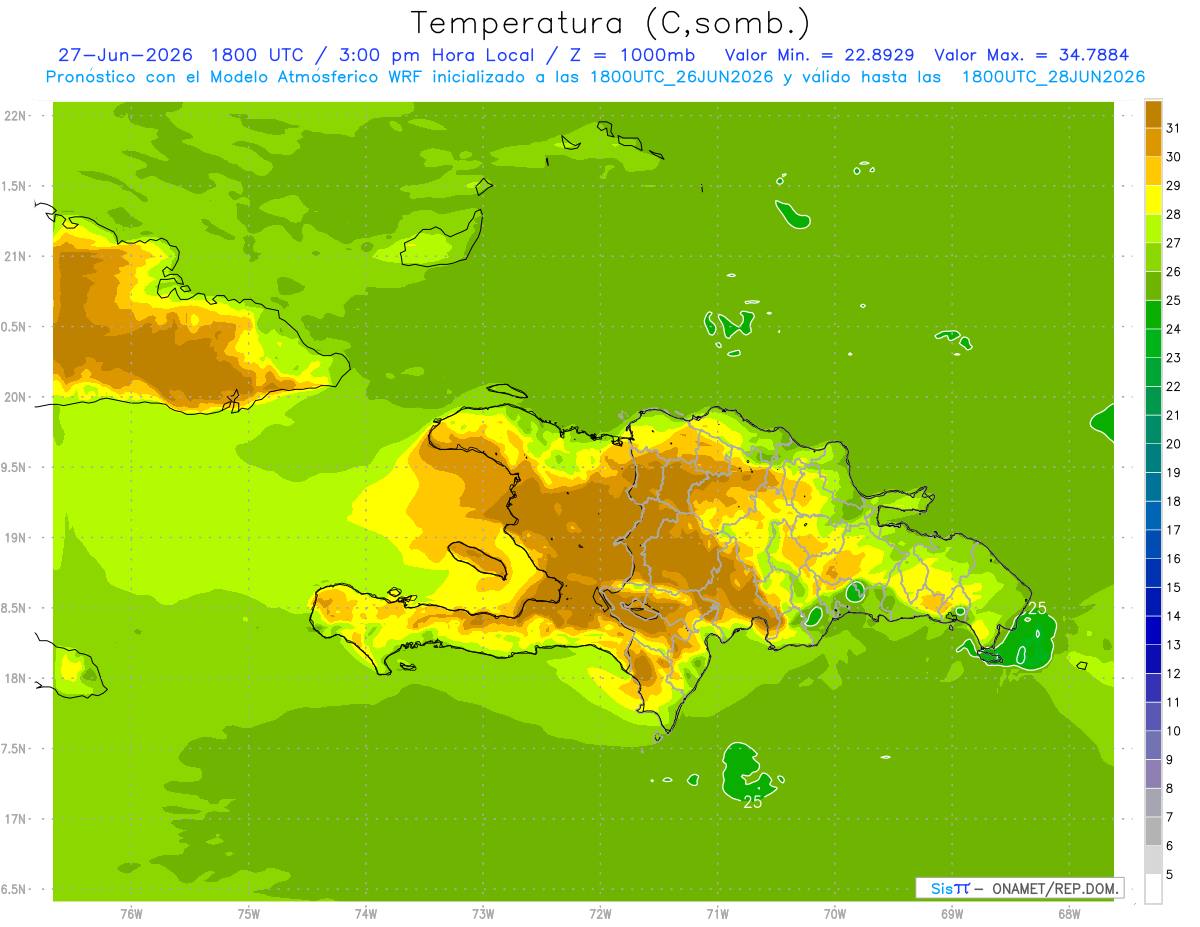Click the latitude axis label "7.5N"
This screenshot has height=927, width=1200.
tap(15, 749)
